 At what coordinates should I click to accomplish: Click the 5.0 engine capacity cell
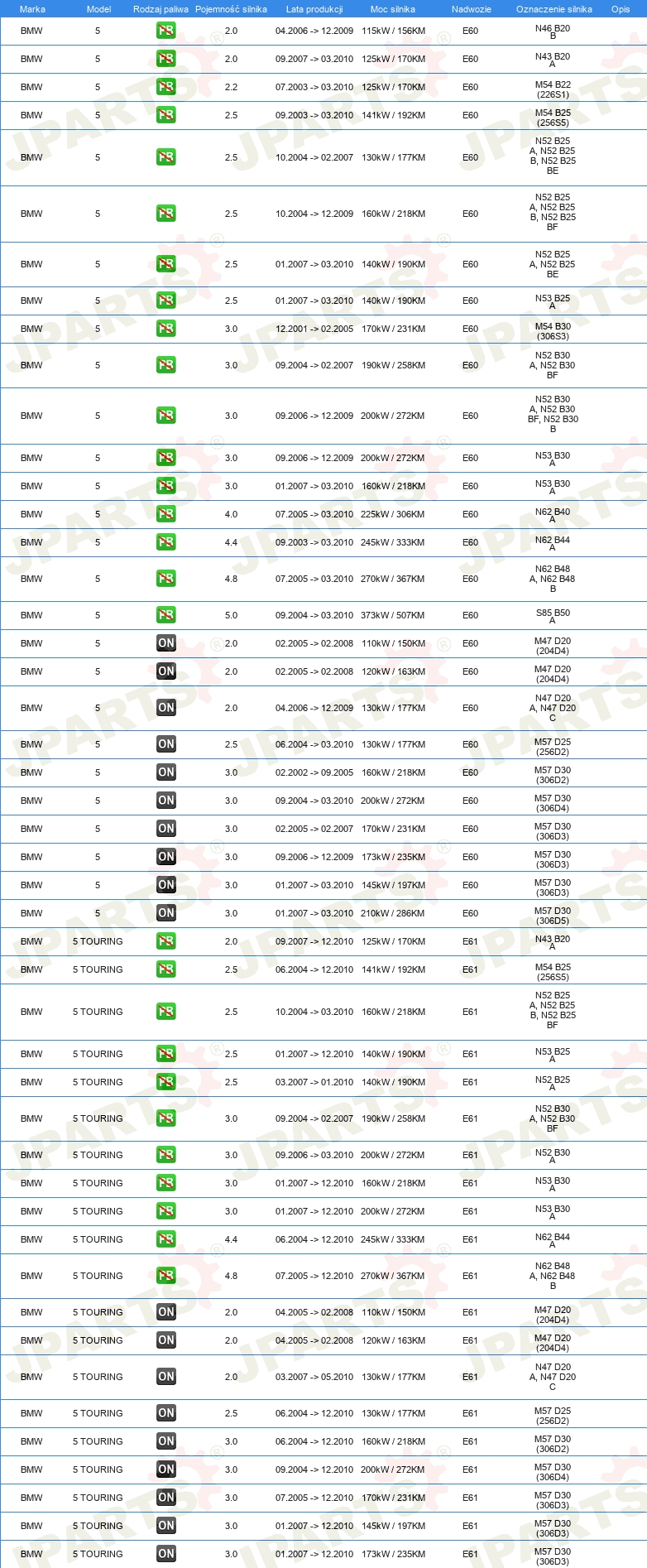pyautogui.click(x=231, y=615)
